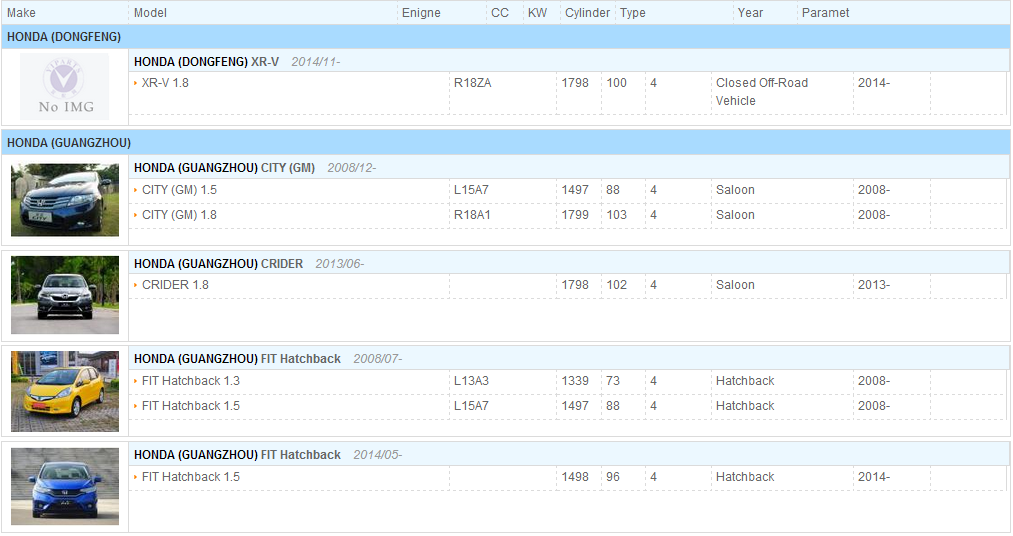Click the 2008/12- date beside CITY (GM)
The height and width of the screenshot is (536, 1013).
click(x=351, y=168)
